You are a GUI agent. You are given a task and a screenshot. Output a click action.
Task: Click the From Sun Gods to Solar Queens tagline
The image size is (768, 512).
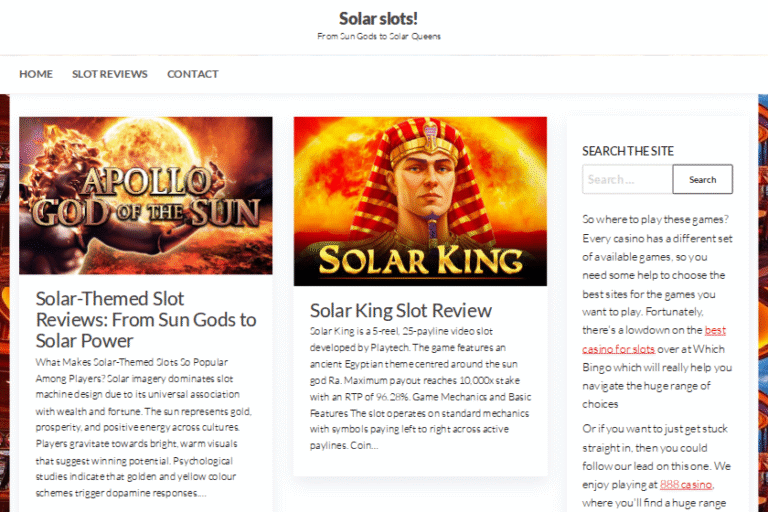[x=378, y=36]
